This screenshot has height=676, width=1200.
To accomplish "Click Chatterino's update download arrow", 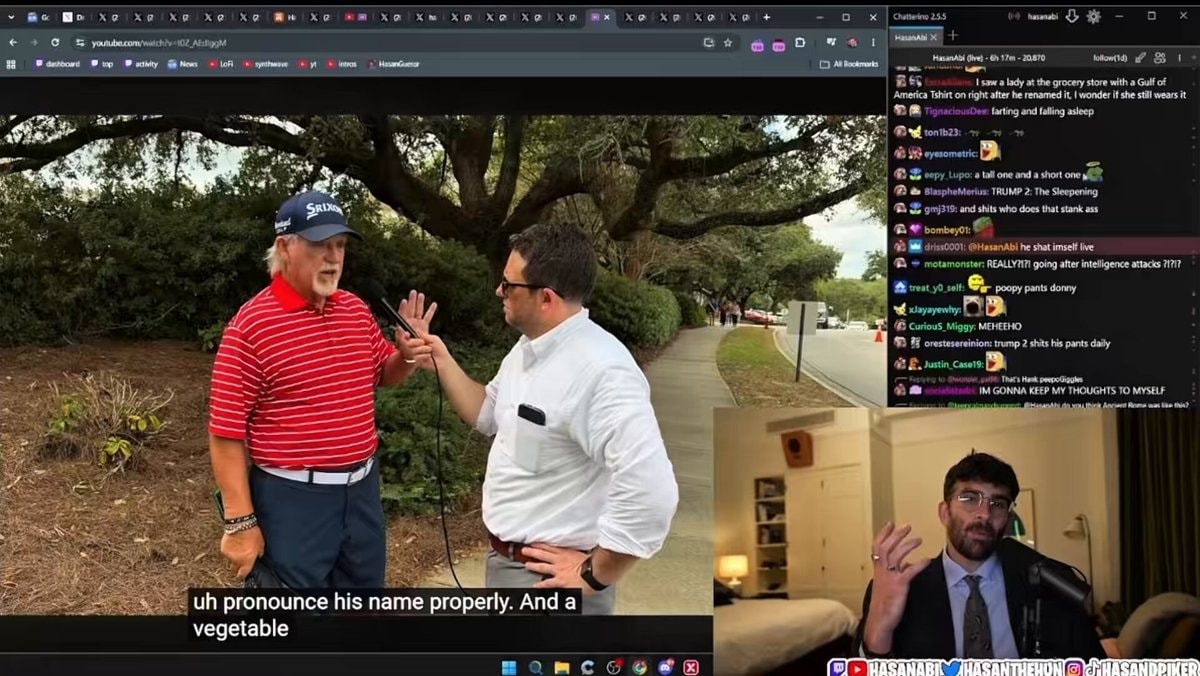I will point(1072,16).
